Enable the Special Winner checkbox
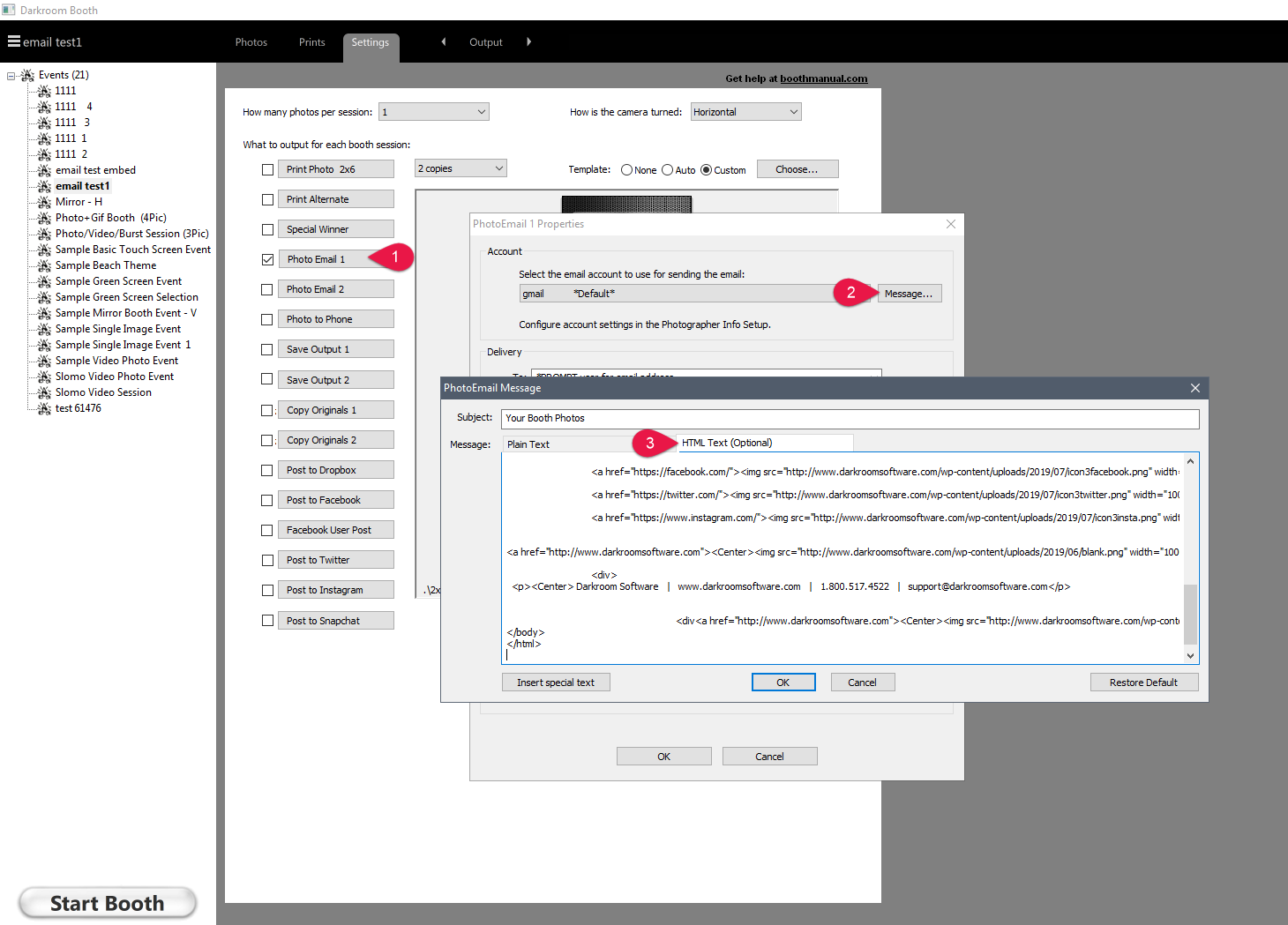The image size is (1288, 925). coord(267,229)
